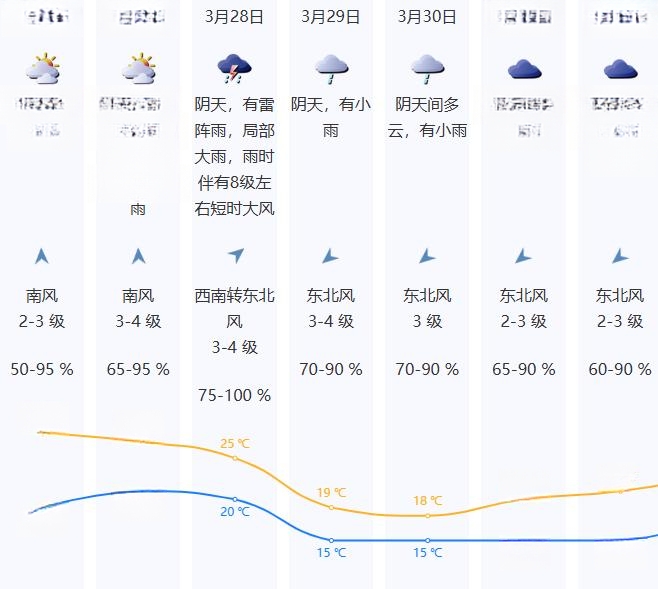Viewport: 658px width, 589px height.
Task: Click the 25 ℃ high temperature point
Action: pyautogui.click(x=235, y=458)
